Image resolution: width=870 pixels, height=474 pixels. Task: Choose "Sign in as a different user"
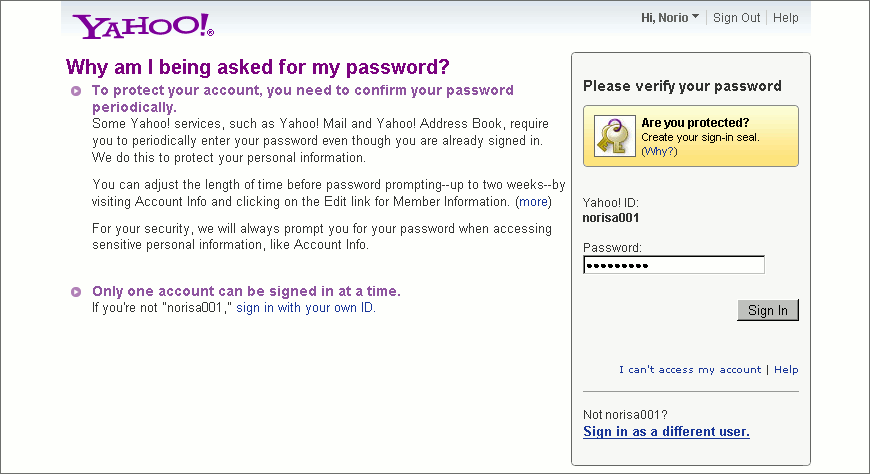coord(666,432)
